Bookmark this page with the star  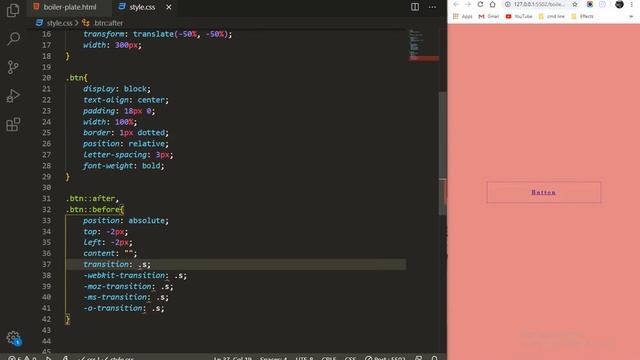tap(575, 4)
